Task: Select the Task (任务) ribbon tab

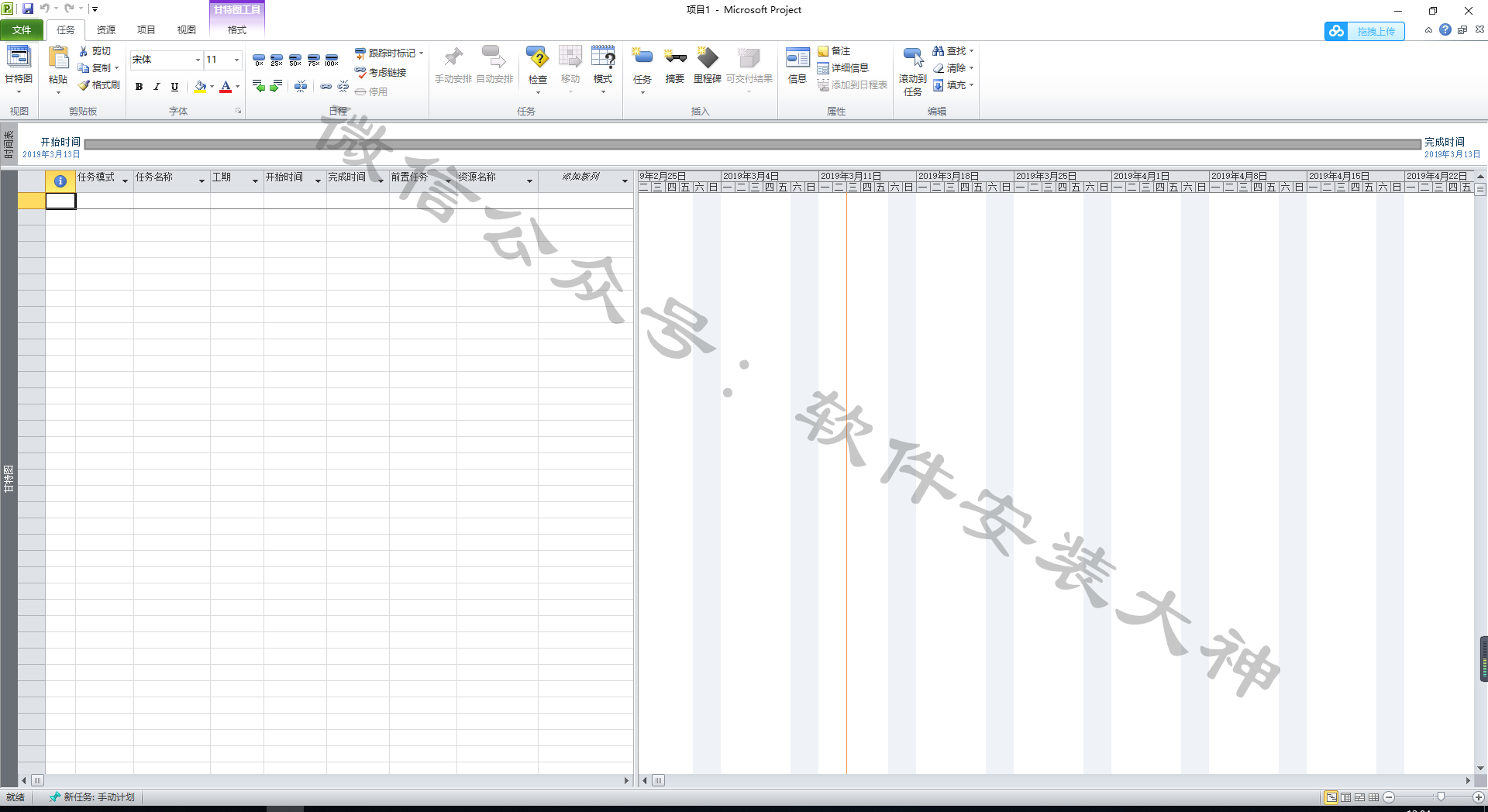Action: [66, 29]
